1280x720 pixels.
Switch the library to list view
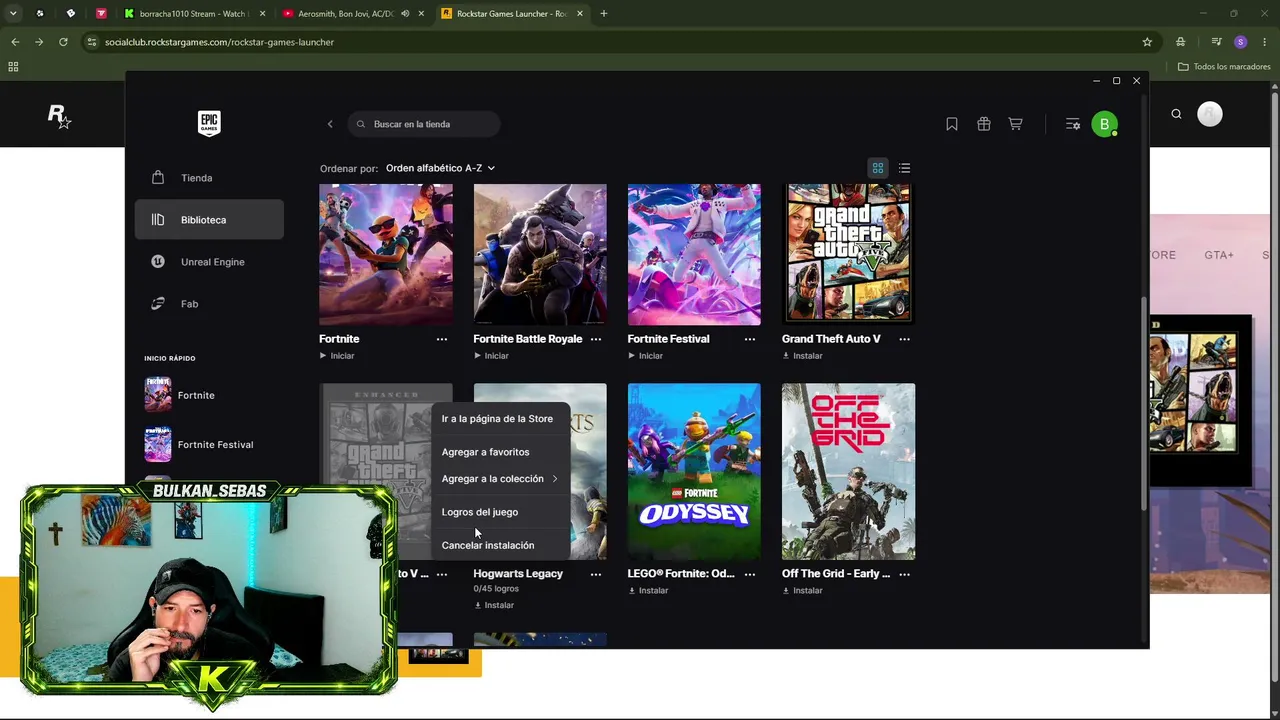[904, 168]
